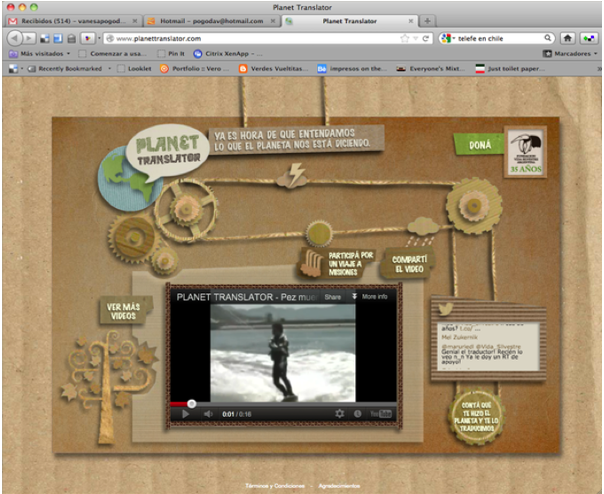Click the video Share button

pos(332,297)
